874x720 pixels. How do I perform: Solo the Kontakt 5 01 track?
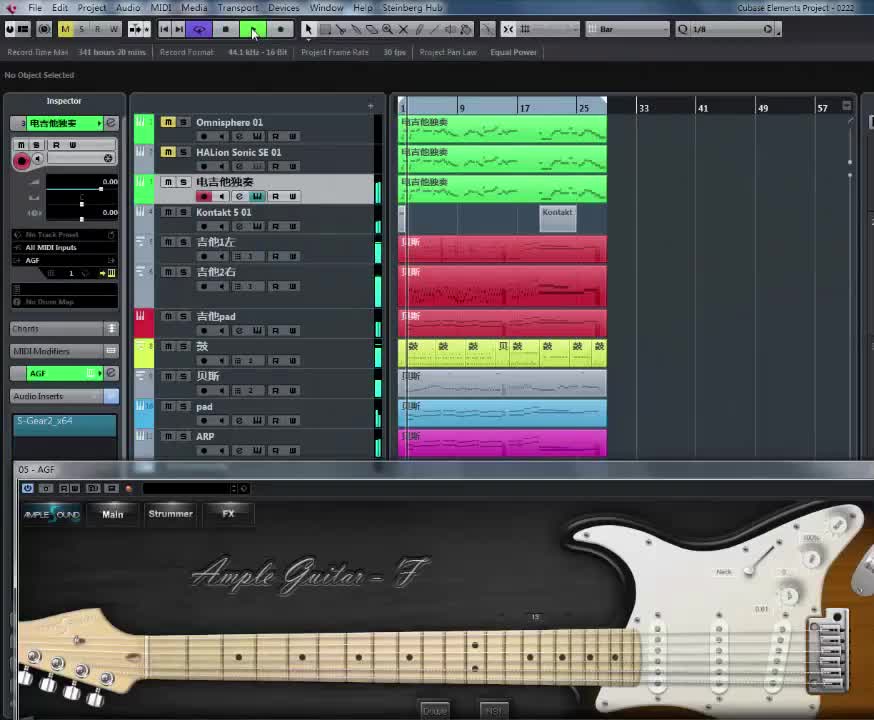click(x=183, y=212)
